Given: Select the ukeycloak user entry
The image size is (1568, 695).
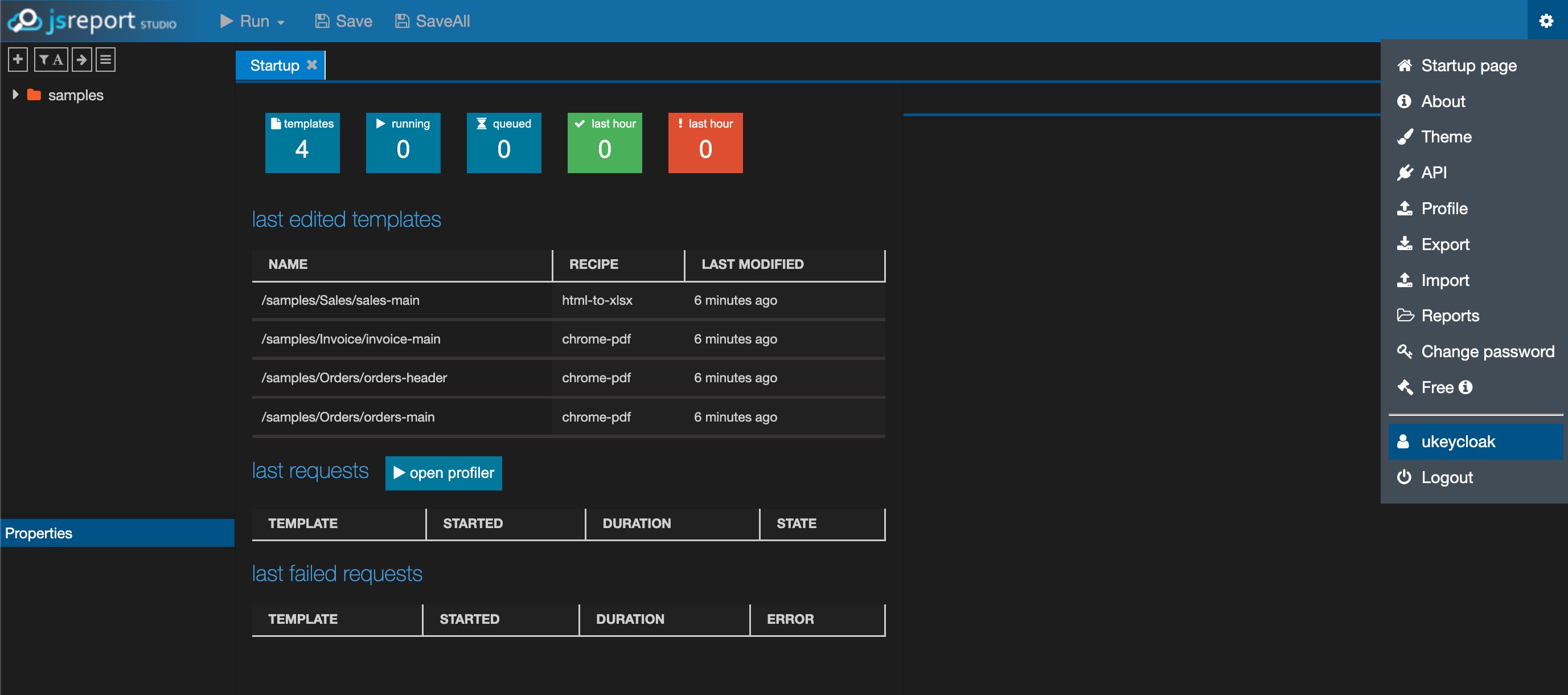Looking at the screenshot, I should [1474, 441].
